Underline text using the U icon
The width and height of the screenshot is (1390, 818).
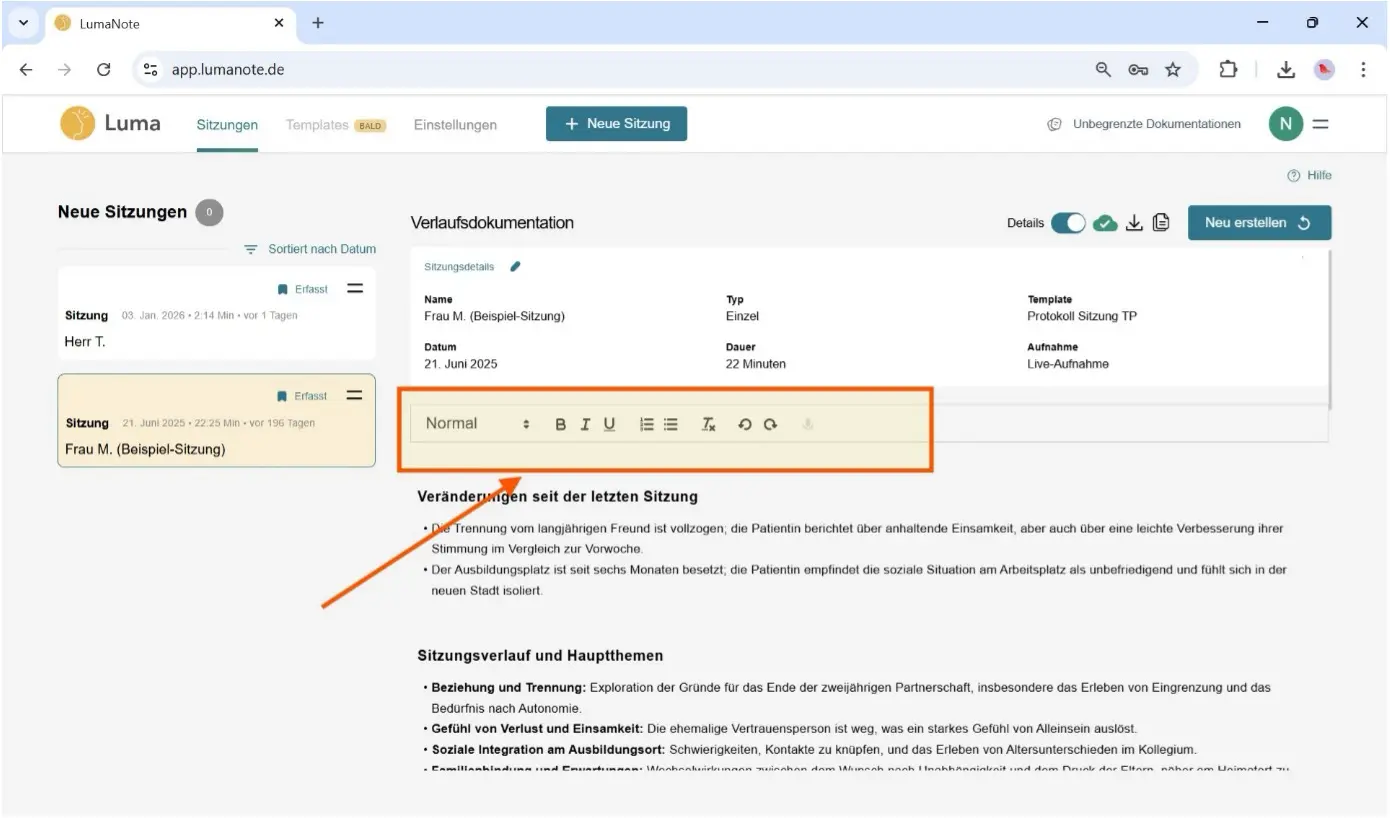point(609,424)
